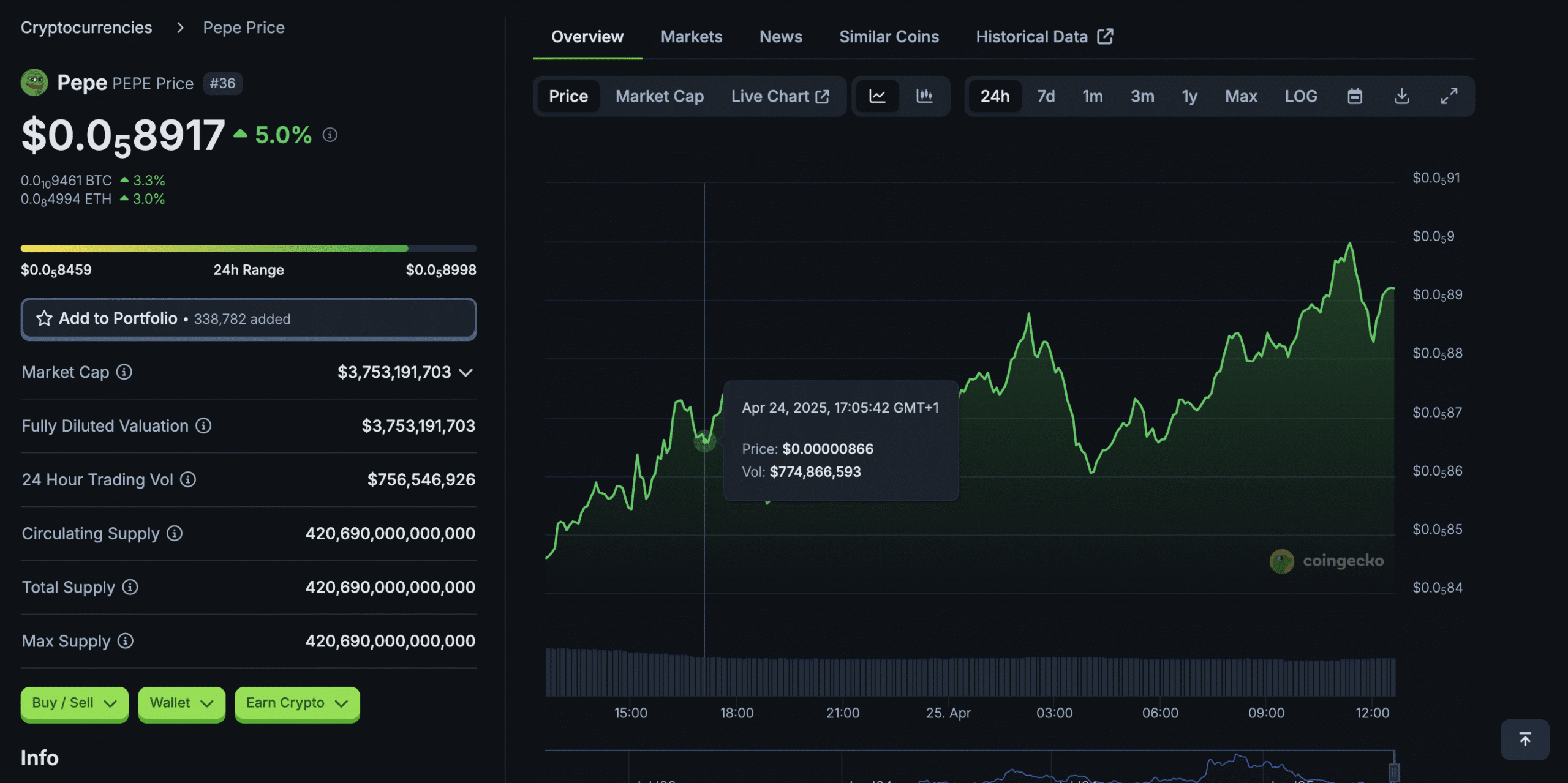The width and height of the screenshot is (1568, 783).
Task: Toggle LOG scale on the chart
Action: tap(1301, 96)
